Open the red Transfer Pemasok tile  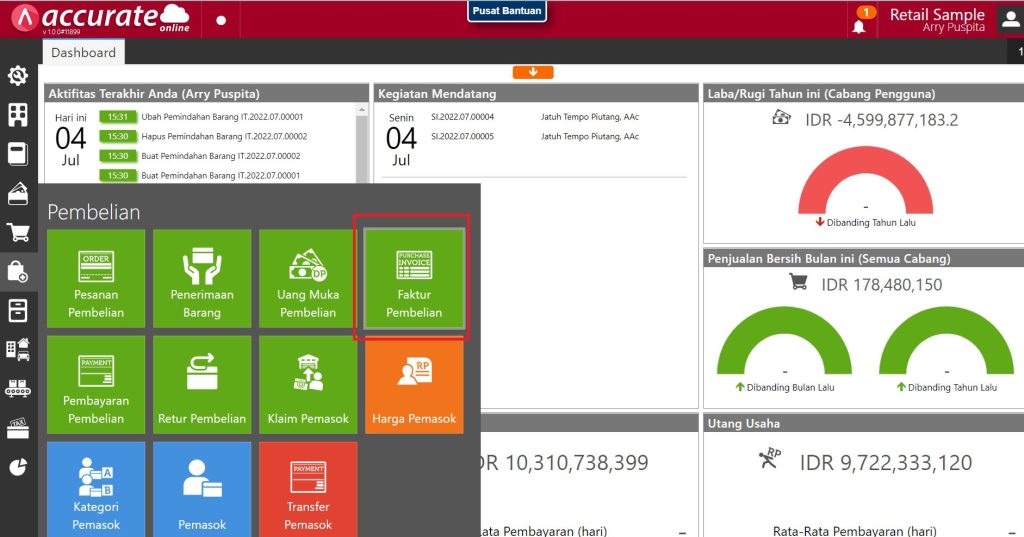coord(308,490)
